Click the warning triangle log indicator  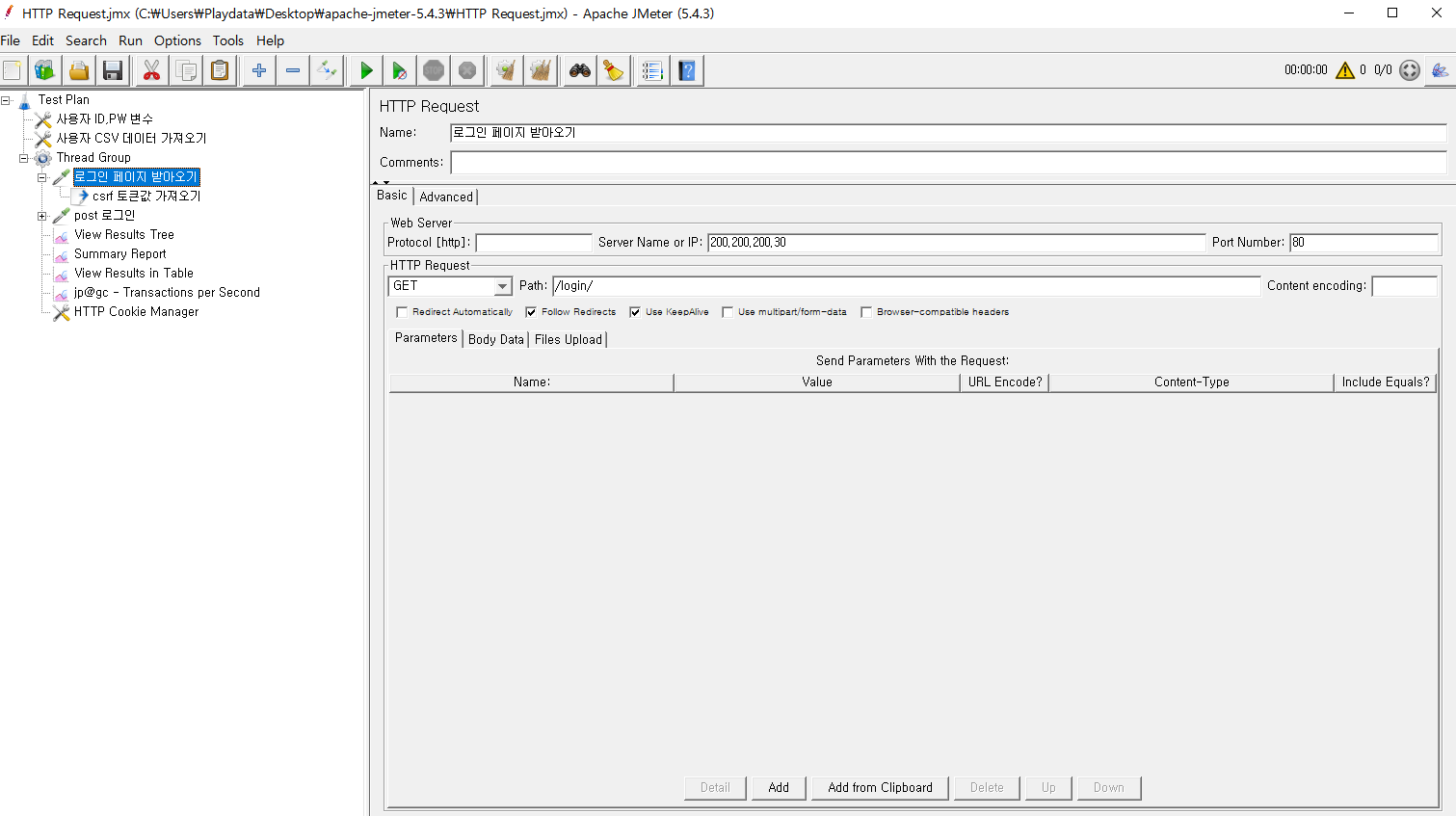(1345, 70)
